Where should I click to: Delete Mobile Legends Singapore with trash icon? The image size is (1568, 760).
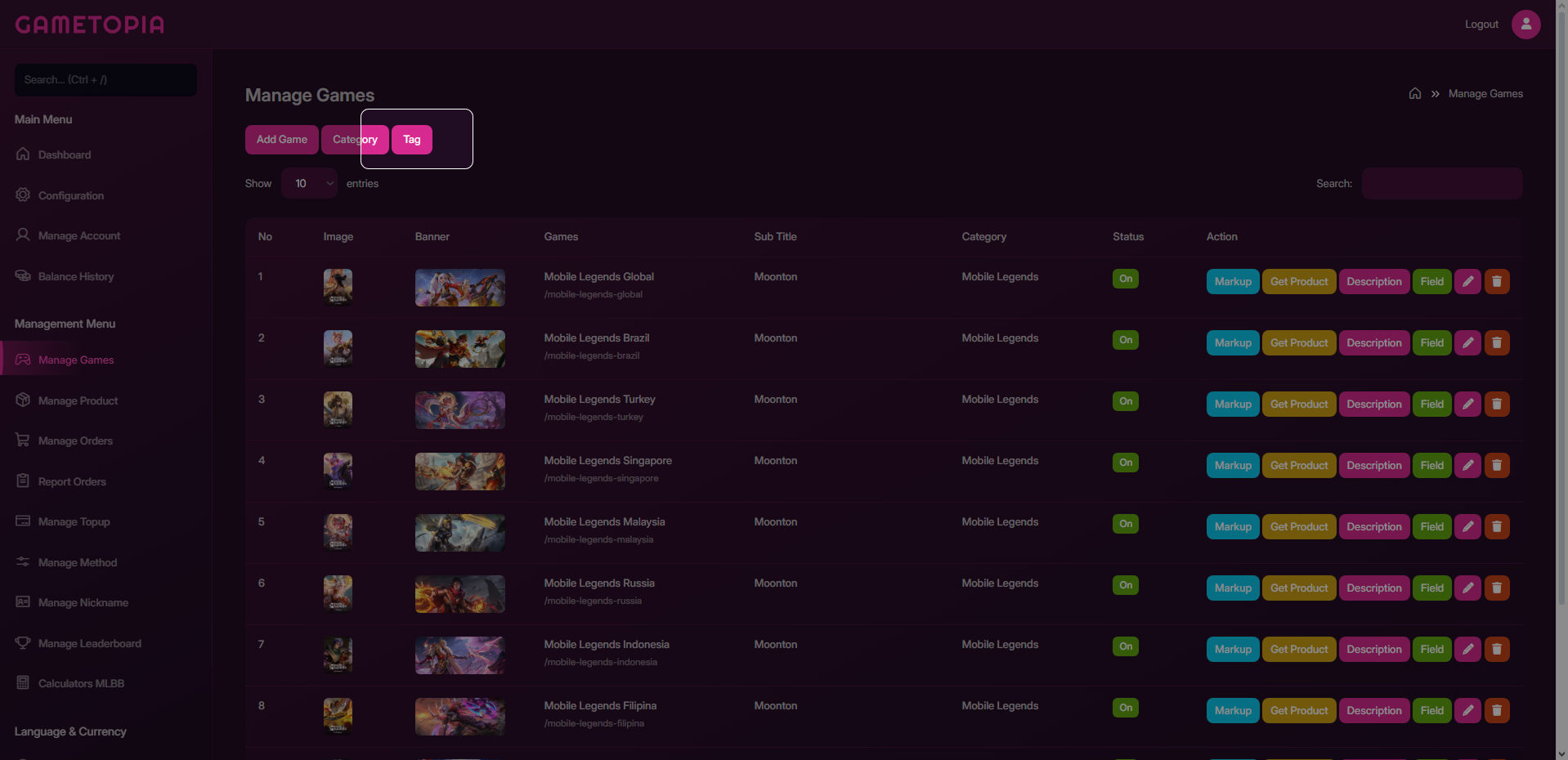pyautogui.click(x=1497, y=465)
